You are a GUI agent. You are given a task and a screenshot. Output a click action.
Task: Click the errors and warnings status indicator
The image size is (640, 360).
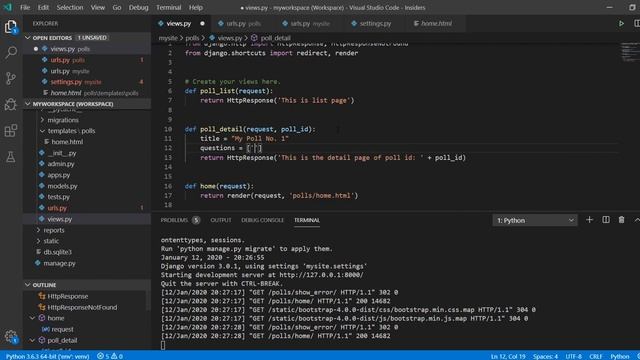click(110, 356)
